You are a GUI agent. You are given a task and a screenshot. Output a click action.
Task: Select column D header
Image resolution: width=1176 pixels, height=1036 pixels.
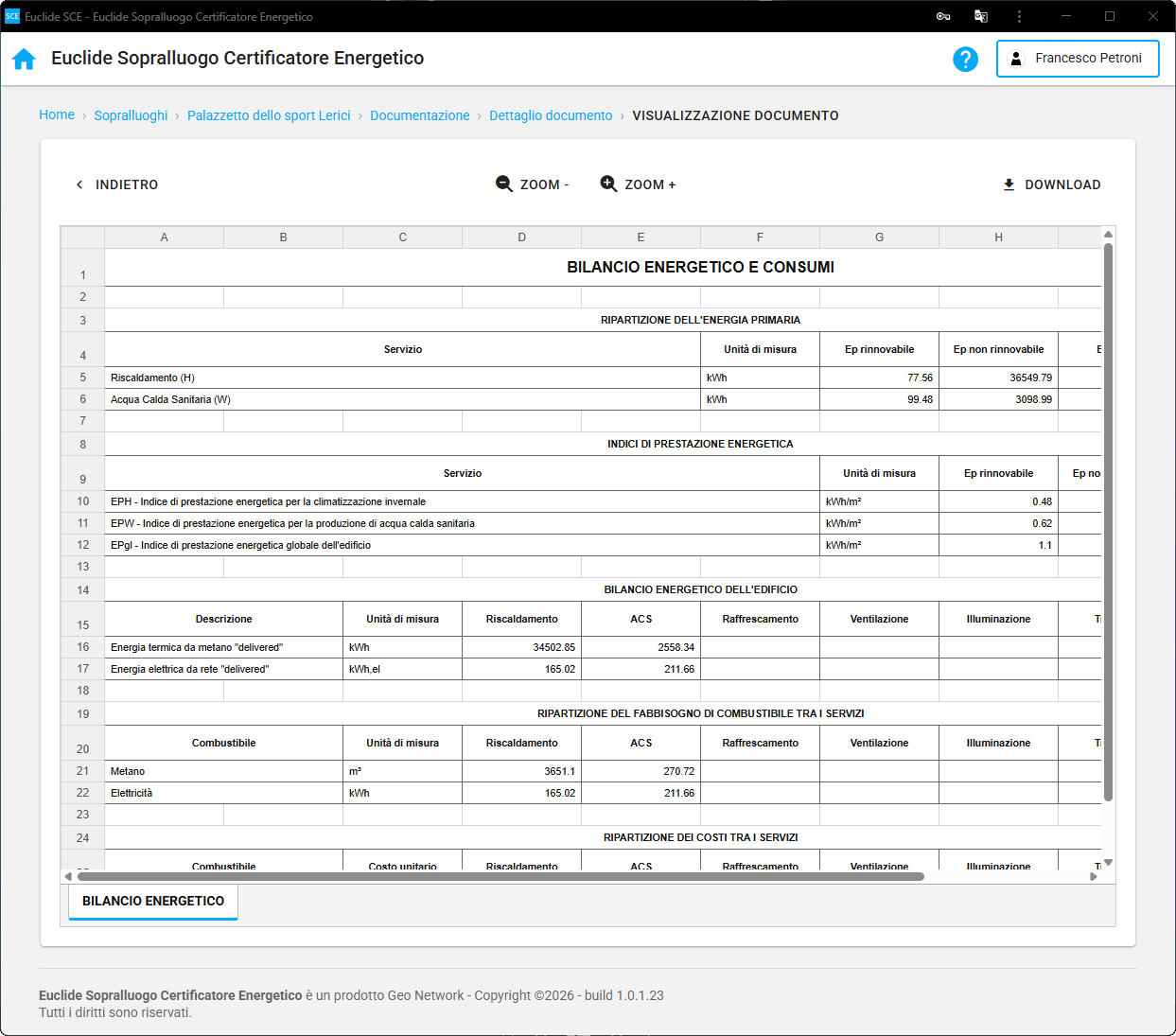point(522,237)
